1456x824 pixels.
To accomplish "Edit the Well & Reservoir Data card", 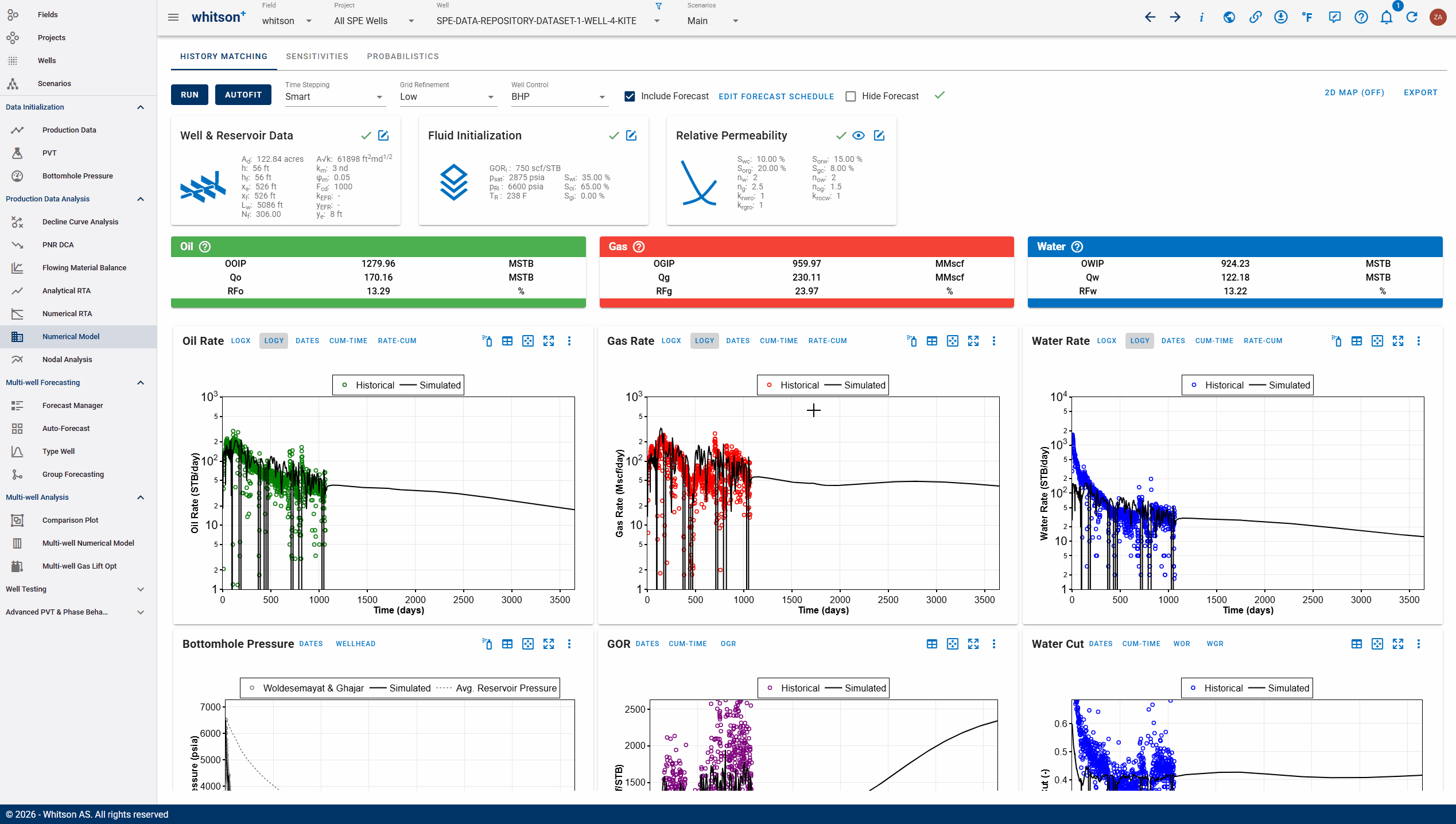I will coord(383,135).
